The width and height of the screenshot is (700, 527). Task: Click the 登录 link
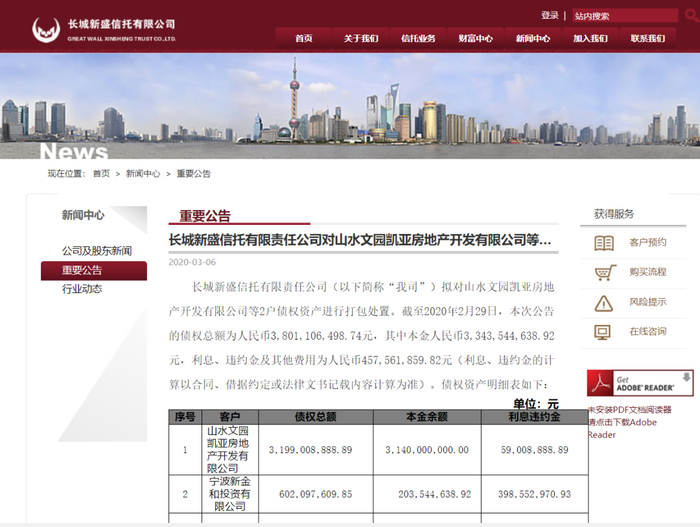pyautogui.click(x=550, y=15)
